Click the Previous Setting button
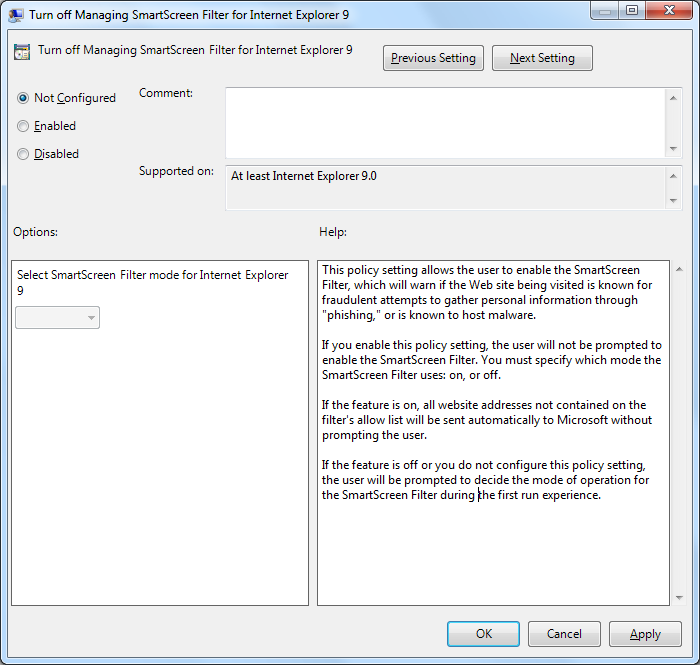 433,58
